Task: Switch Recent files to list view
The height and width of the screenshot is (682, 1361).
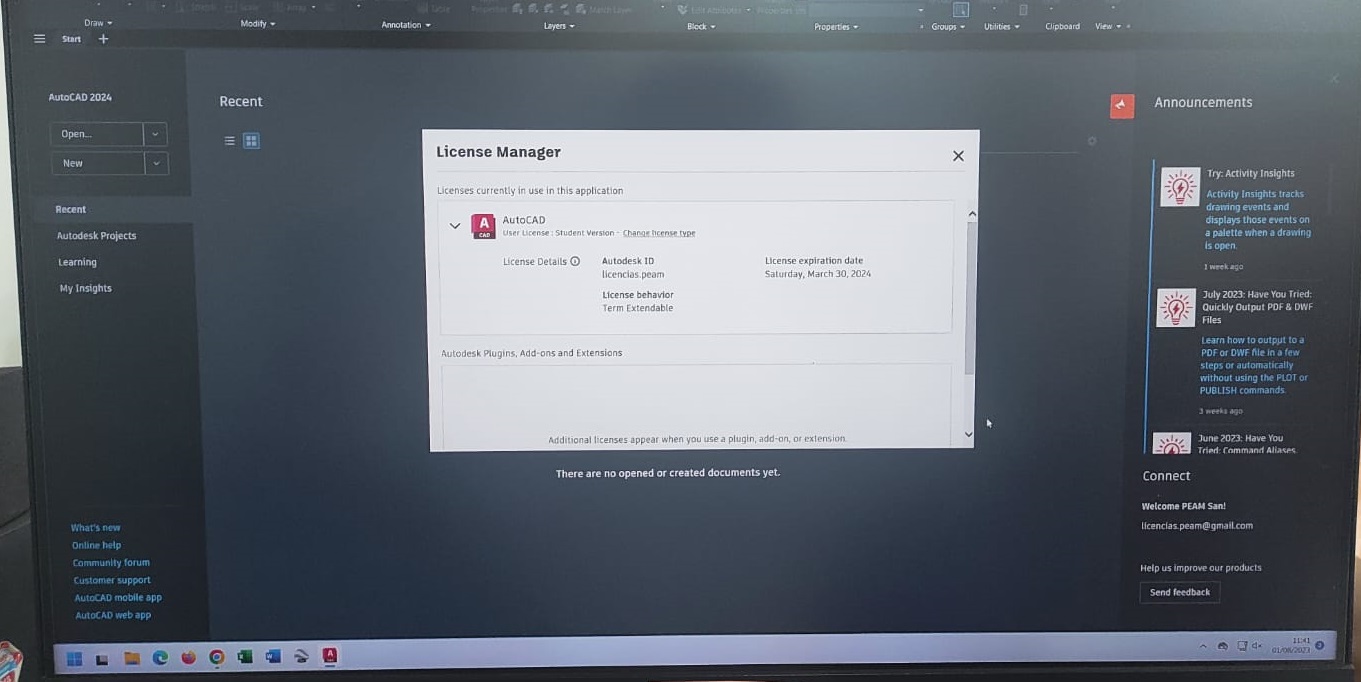Action: [x=229, y=141]
